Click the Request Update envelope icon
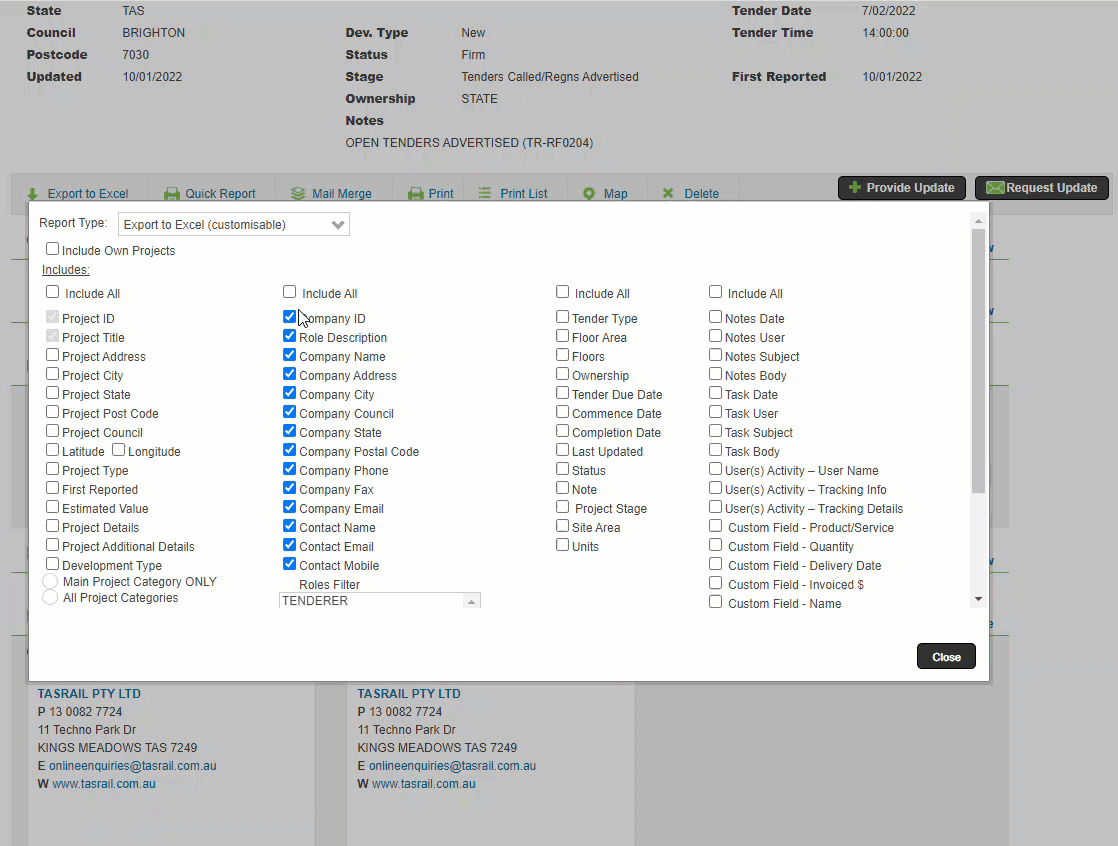This screenshot has width=1118, height=846. pyautogui.click(x=995, y=187)
